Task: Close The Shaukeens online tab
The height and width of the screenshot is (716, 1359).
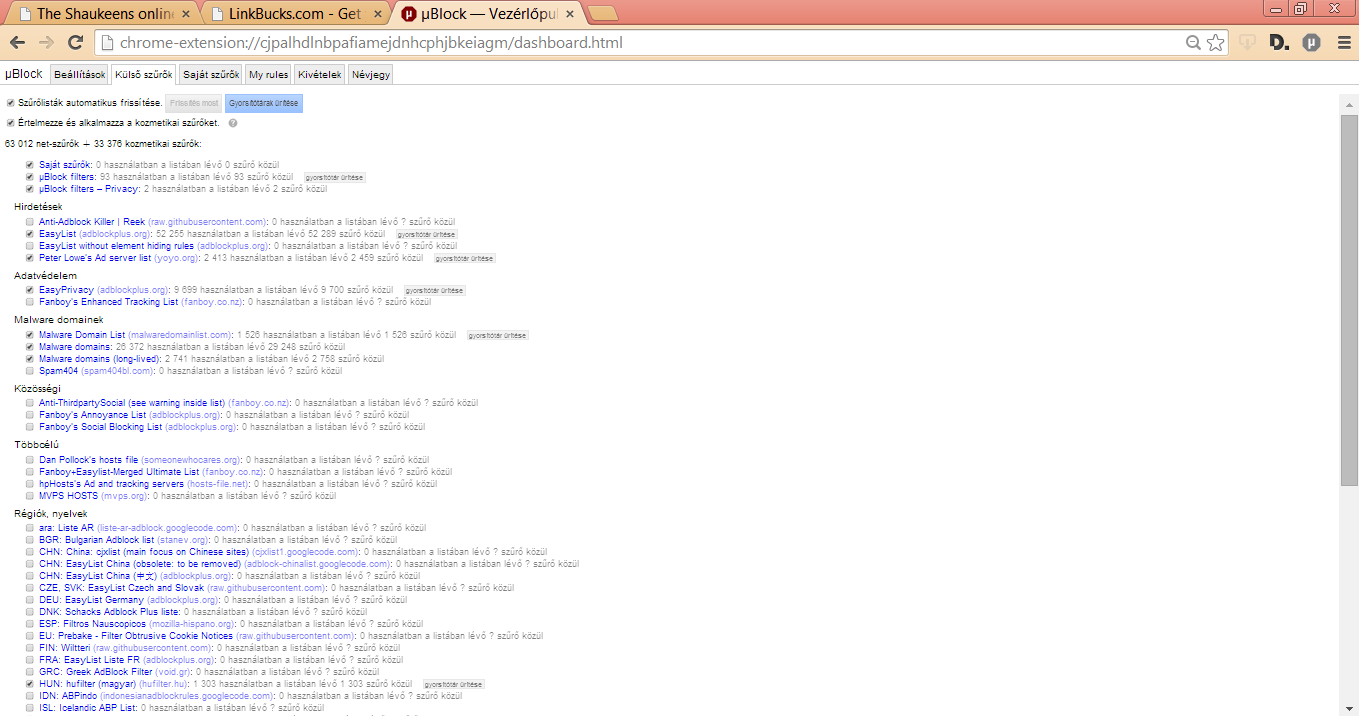Action: 185,14
